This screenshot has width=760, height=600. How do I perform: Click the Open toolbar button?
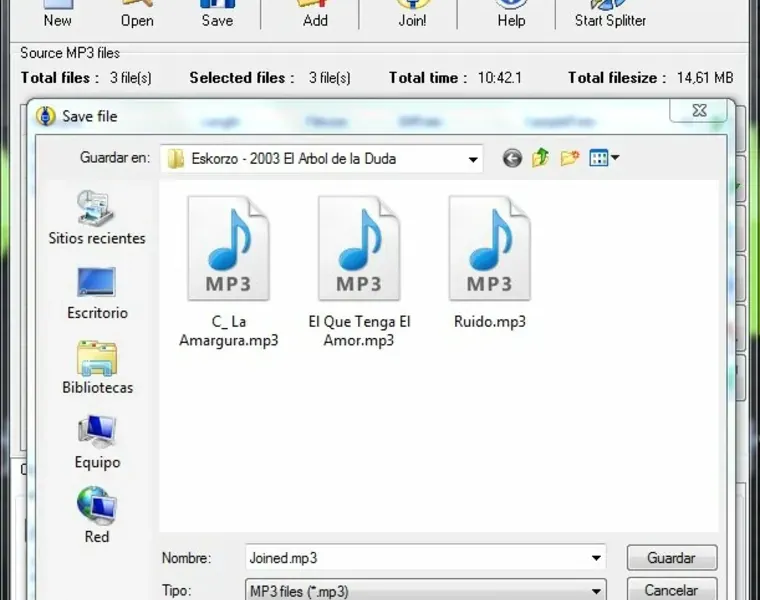click(137, 14)
